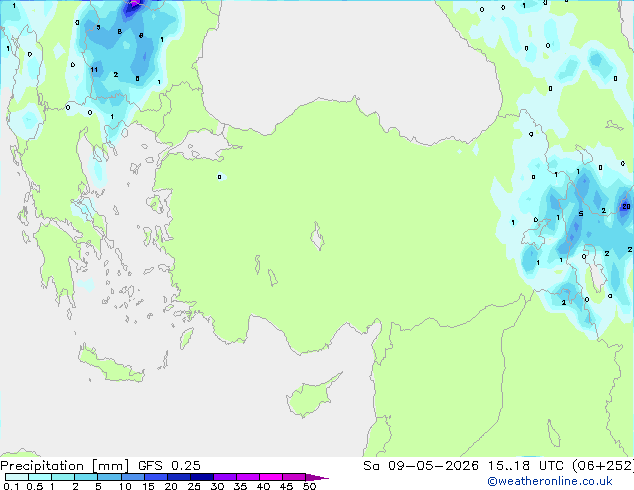634x490 pixels.
Task: Select the 25–30 mm navy legend swatch
Action: click(x=201, y=477)
